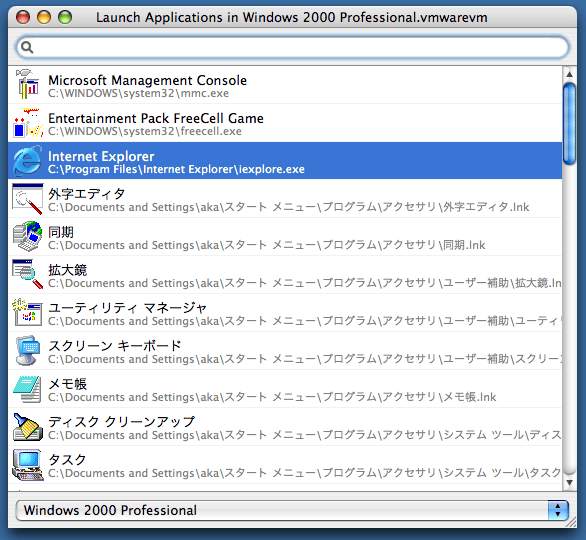Click the iexplore.exe path text
Image resolution: width=586 pixels, height=540 pixels.
[176, 169]
